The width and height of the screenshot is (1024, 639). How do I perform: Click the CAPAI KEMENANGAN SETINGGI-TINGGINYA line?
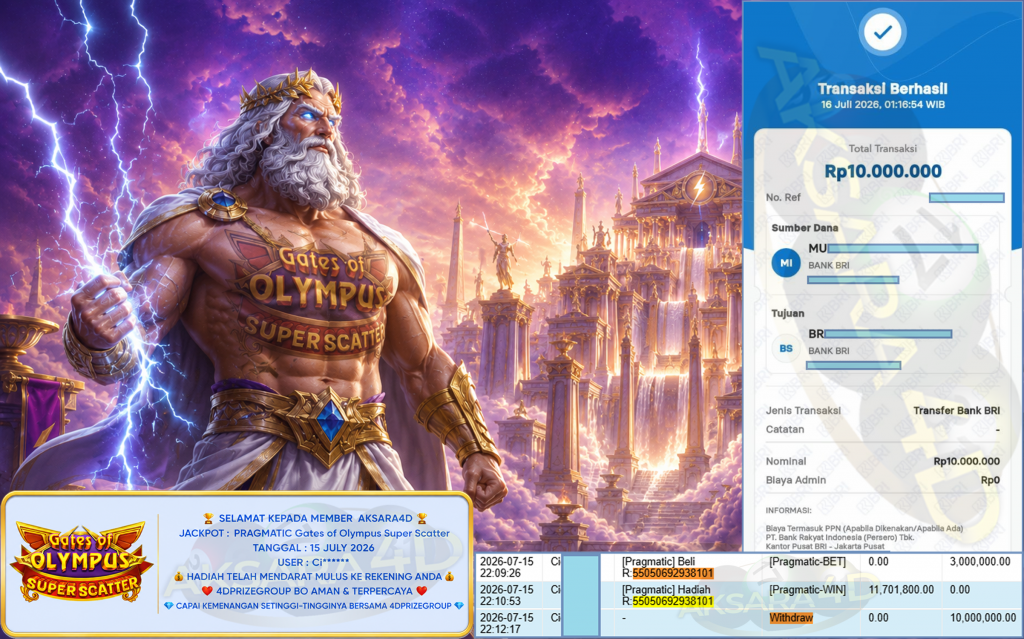click(x=313, y=606)
